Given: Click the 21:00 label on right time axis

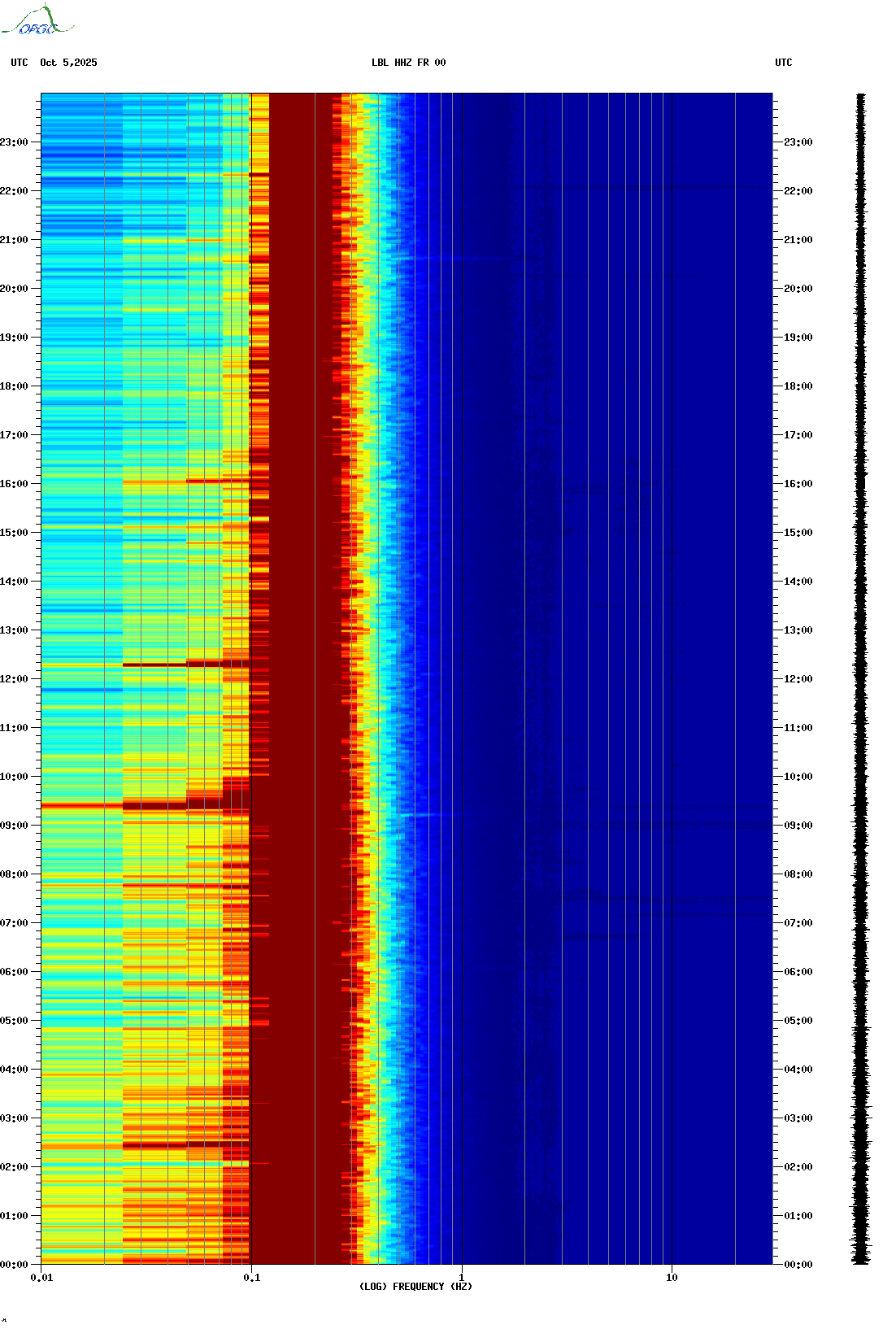Looking at the screenshot, I should 798,240.
